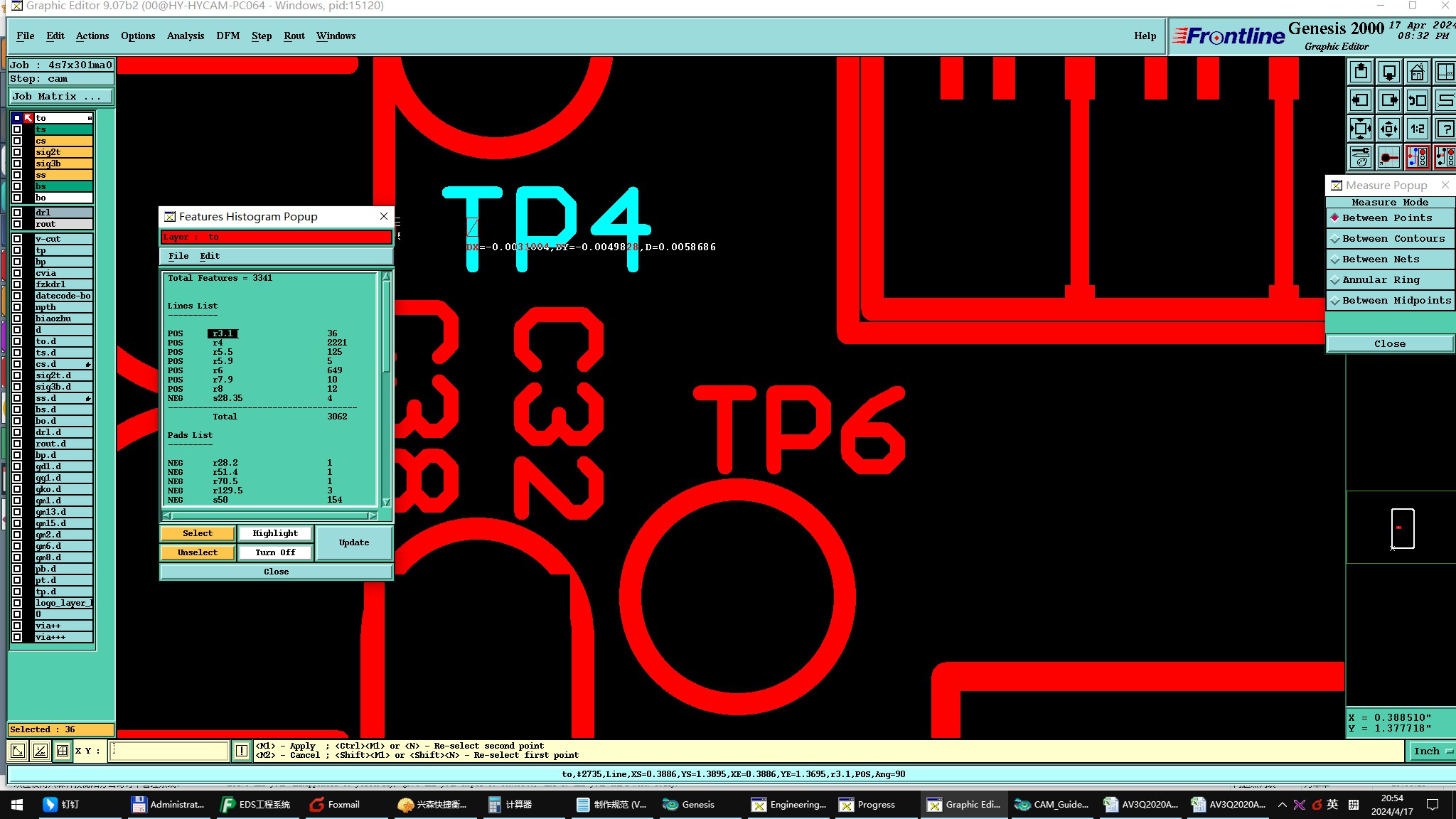Click the ts layer color swatch
This screenshot has width=1456, height=819.
[63, 129]
